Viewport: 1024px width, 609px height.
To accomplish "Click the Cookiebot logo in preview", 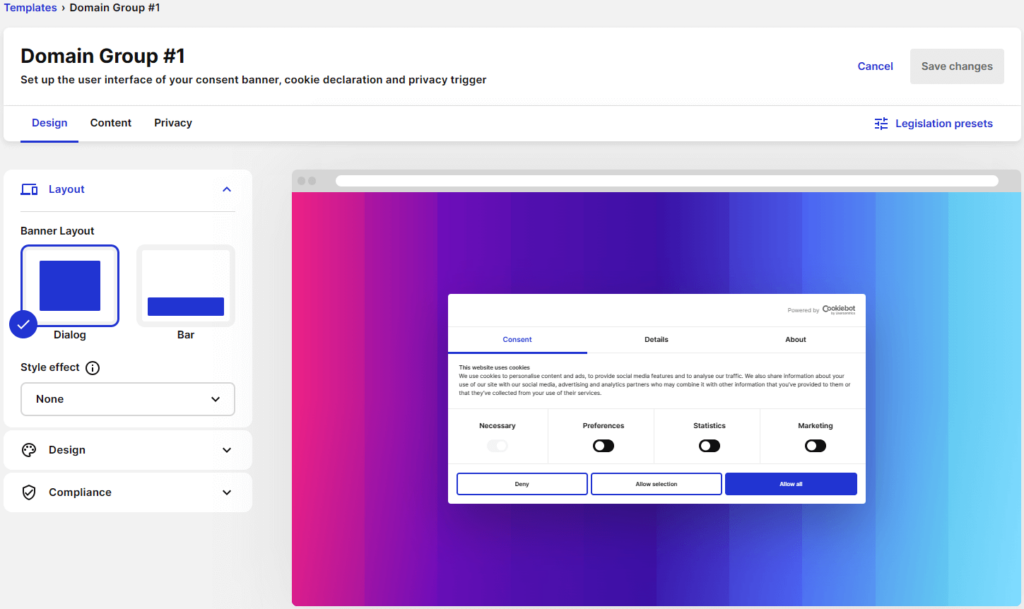I will point(839,309).
